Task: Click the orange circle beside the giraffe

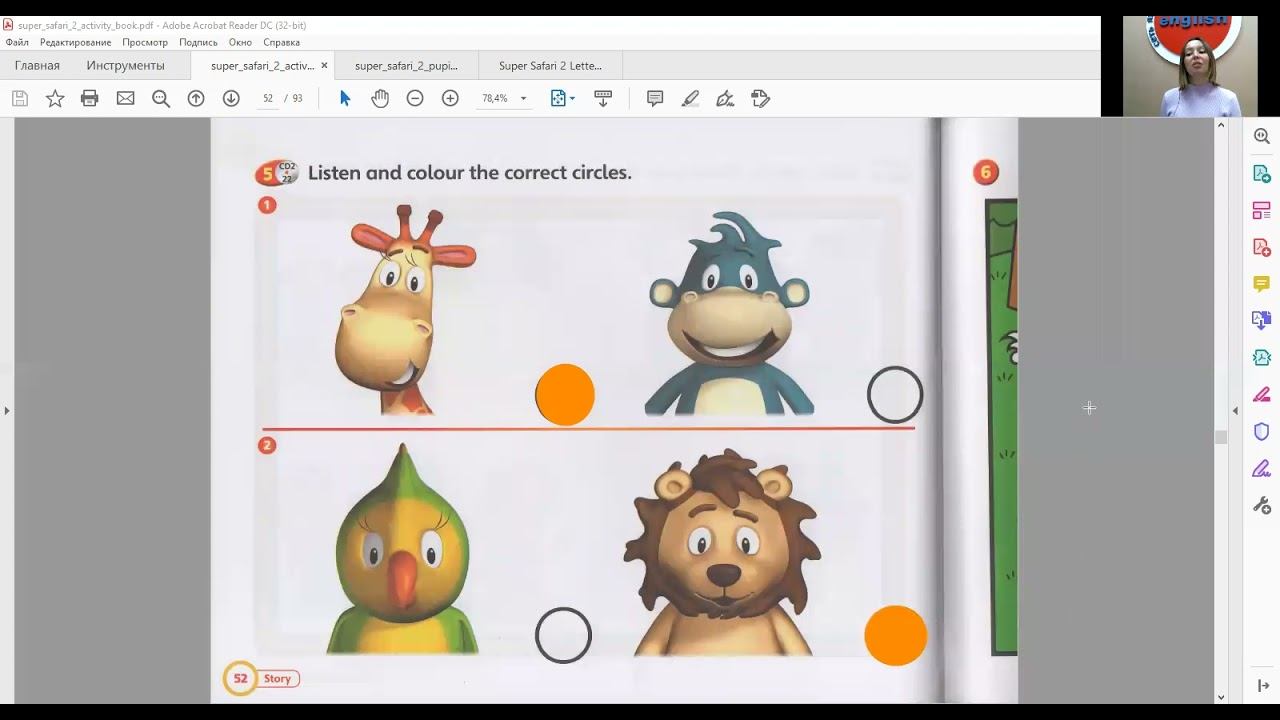Action: point(565,394)
